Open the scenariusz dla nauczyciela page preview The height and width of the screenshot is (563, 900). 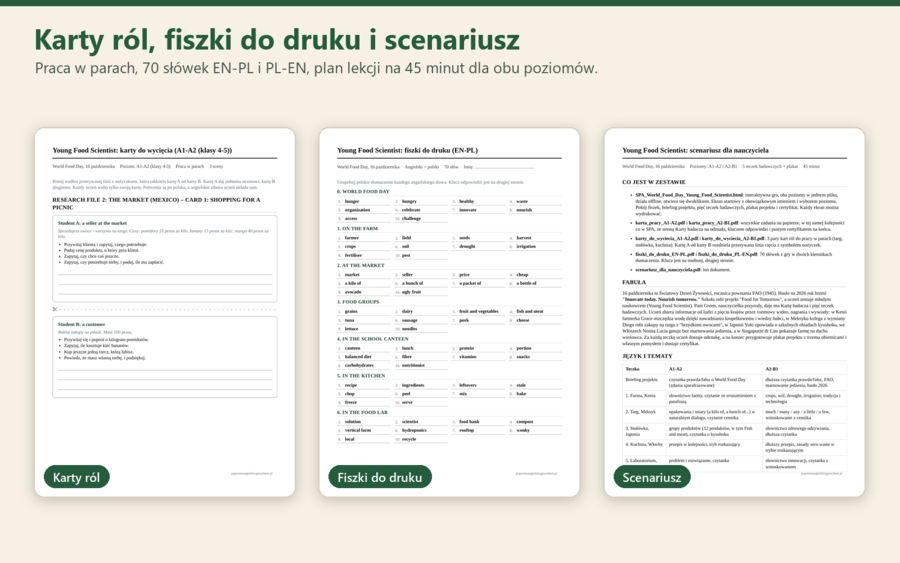coord(734,312)
